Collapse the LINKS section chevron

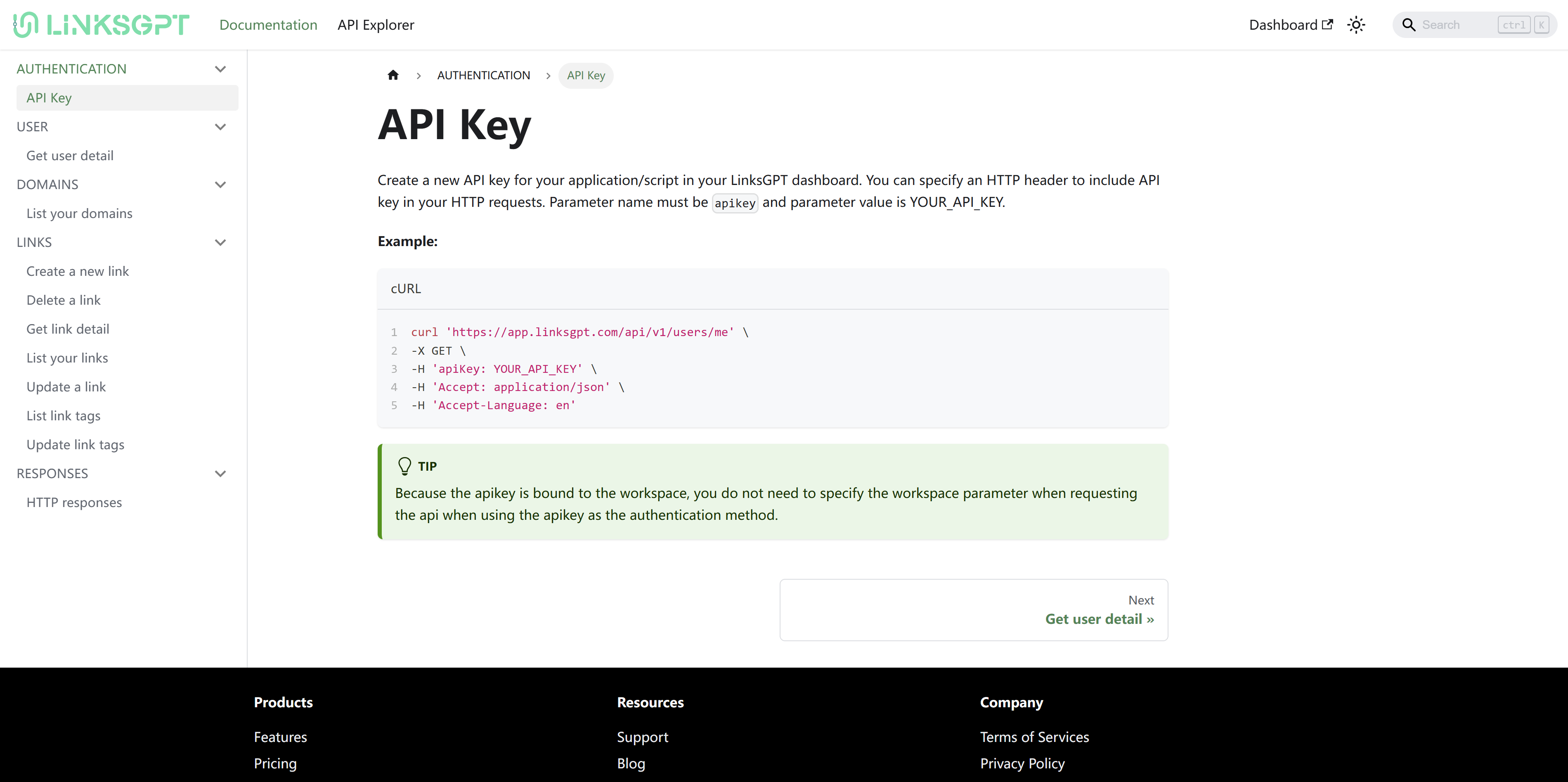[x=220, y=242]
